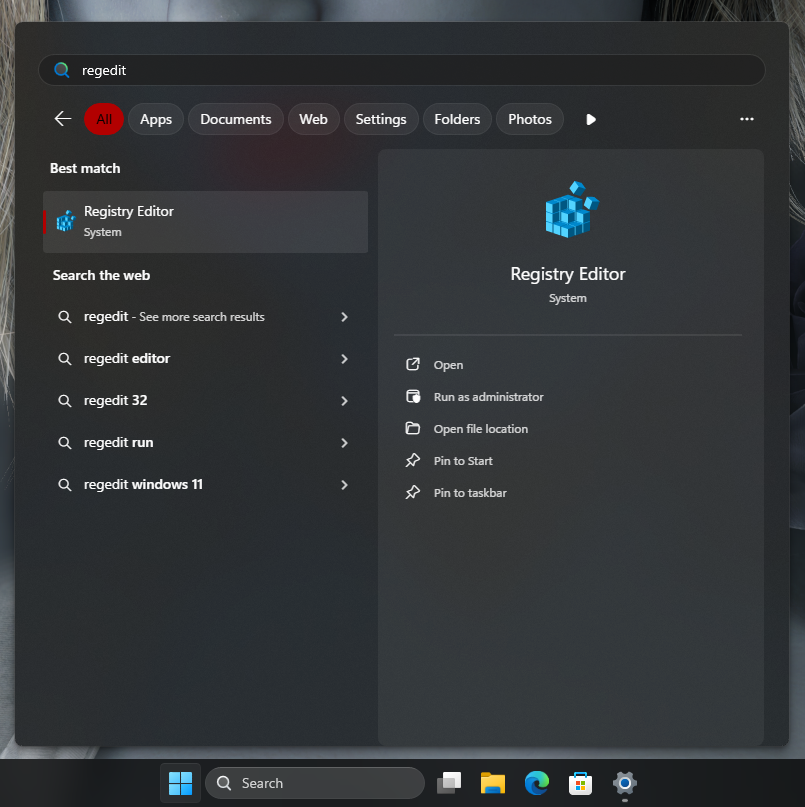Switch to the Web filter tab
This screenshot has width=805, height=807.
coord(313,119)
